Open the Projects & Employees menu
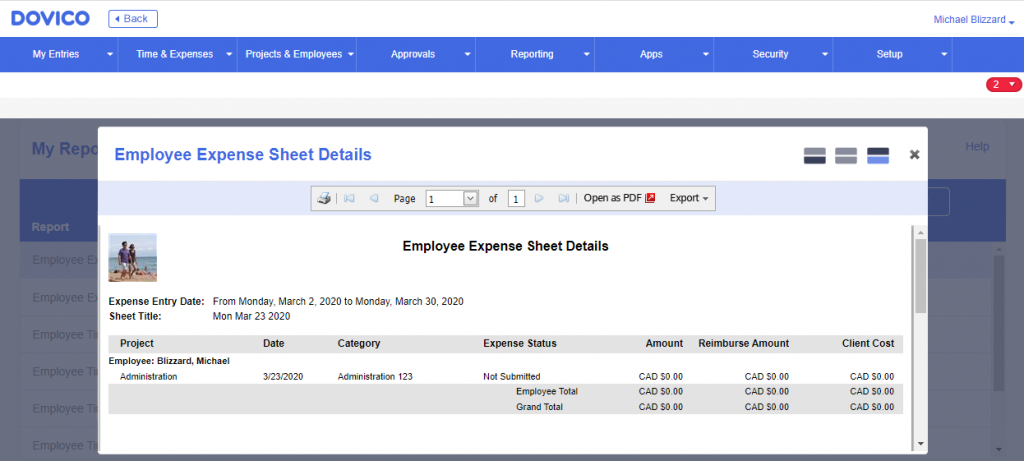1024x461 pixels. click(294, 54)
